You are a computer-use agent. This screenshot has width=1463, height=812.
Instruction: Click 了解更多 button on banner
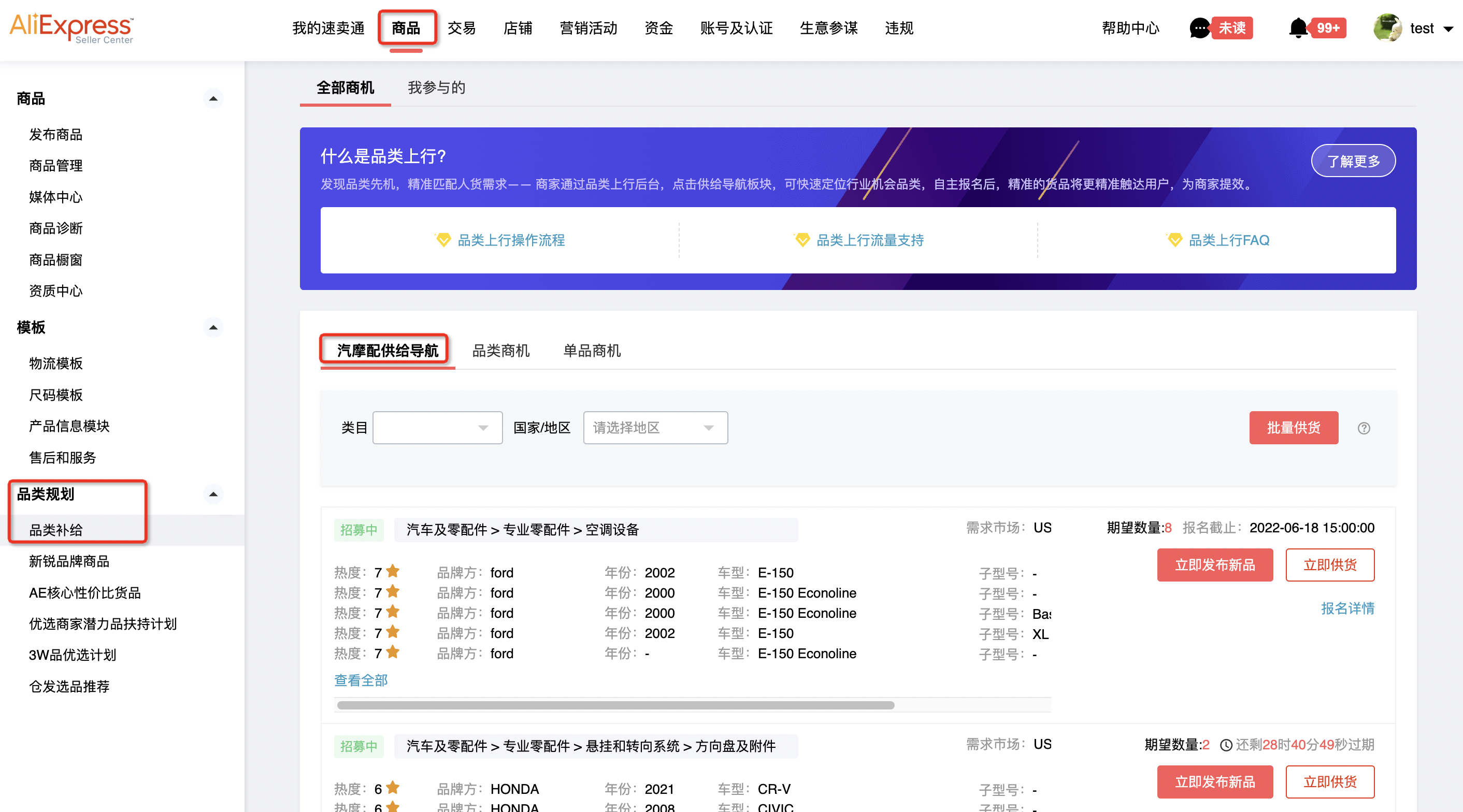1353,161
